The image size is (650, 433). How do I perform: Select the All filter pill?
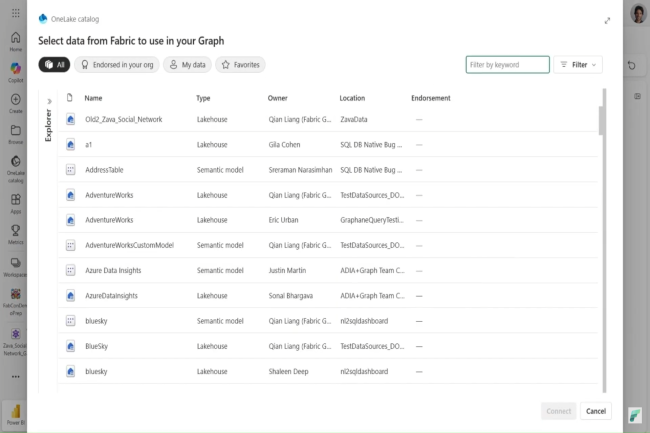coord(55,65)
